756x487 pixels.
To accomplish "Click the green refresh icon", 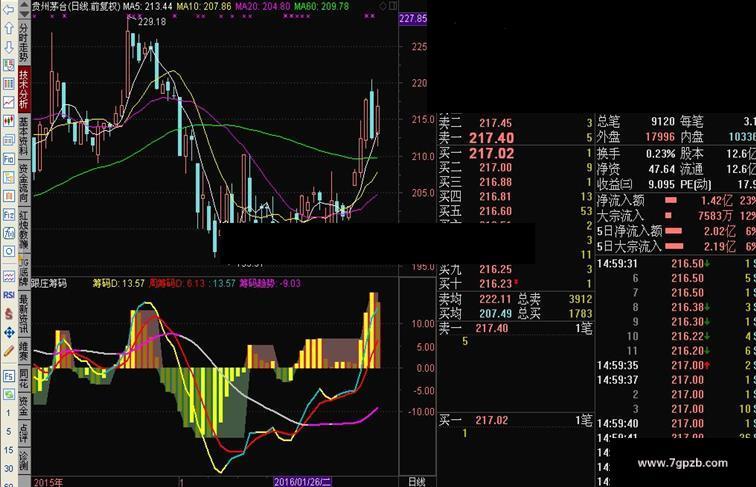I will [9, 394].
